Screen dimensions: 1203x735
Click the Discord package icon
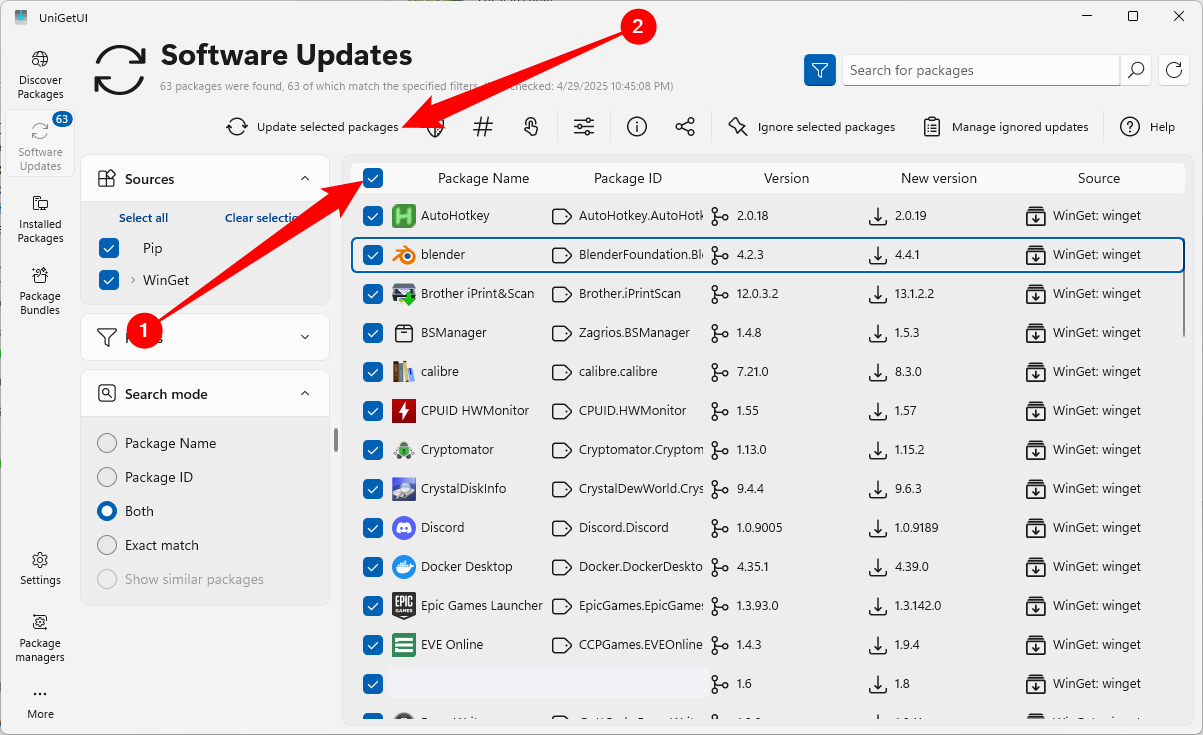click(404, 527)
